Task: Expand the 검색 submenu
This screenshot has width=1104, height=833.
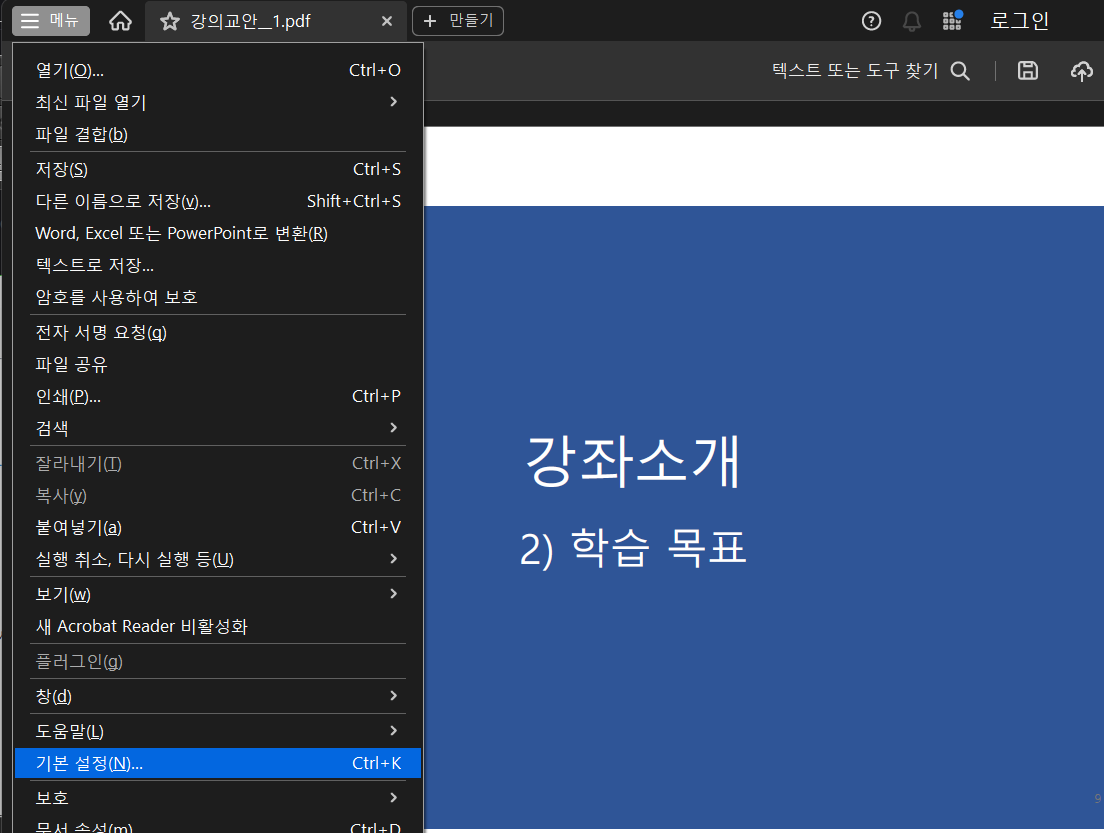Action: (x=218, y=428)
